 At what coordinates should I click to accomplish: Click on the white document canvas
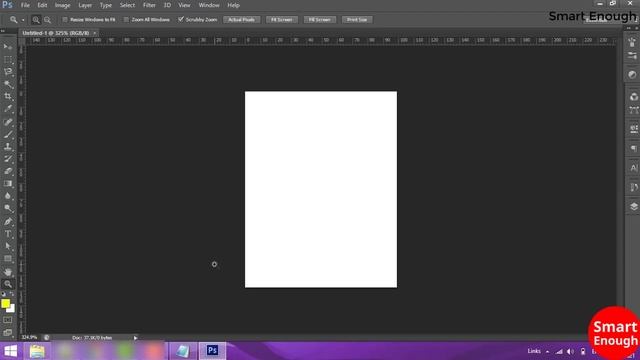(x=321, y=189)
